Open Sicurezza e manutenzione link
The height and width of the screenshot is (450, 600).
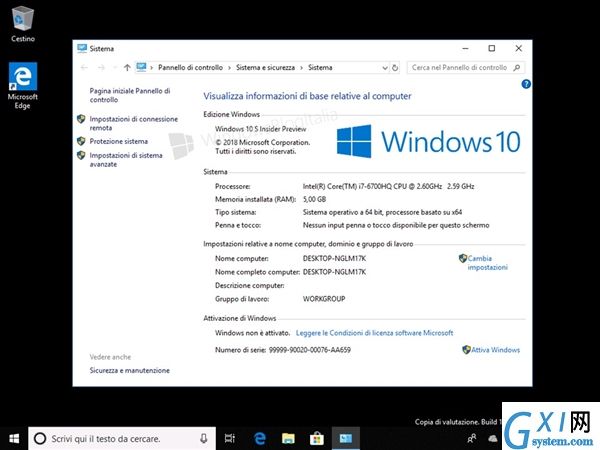point(129,370)
